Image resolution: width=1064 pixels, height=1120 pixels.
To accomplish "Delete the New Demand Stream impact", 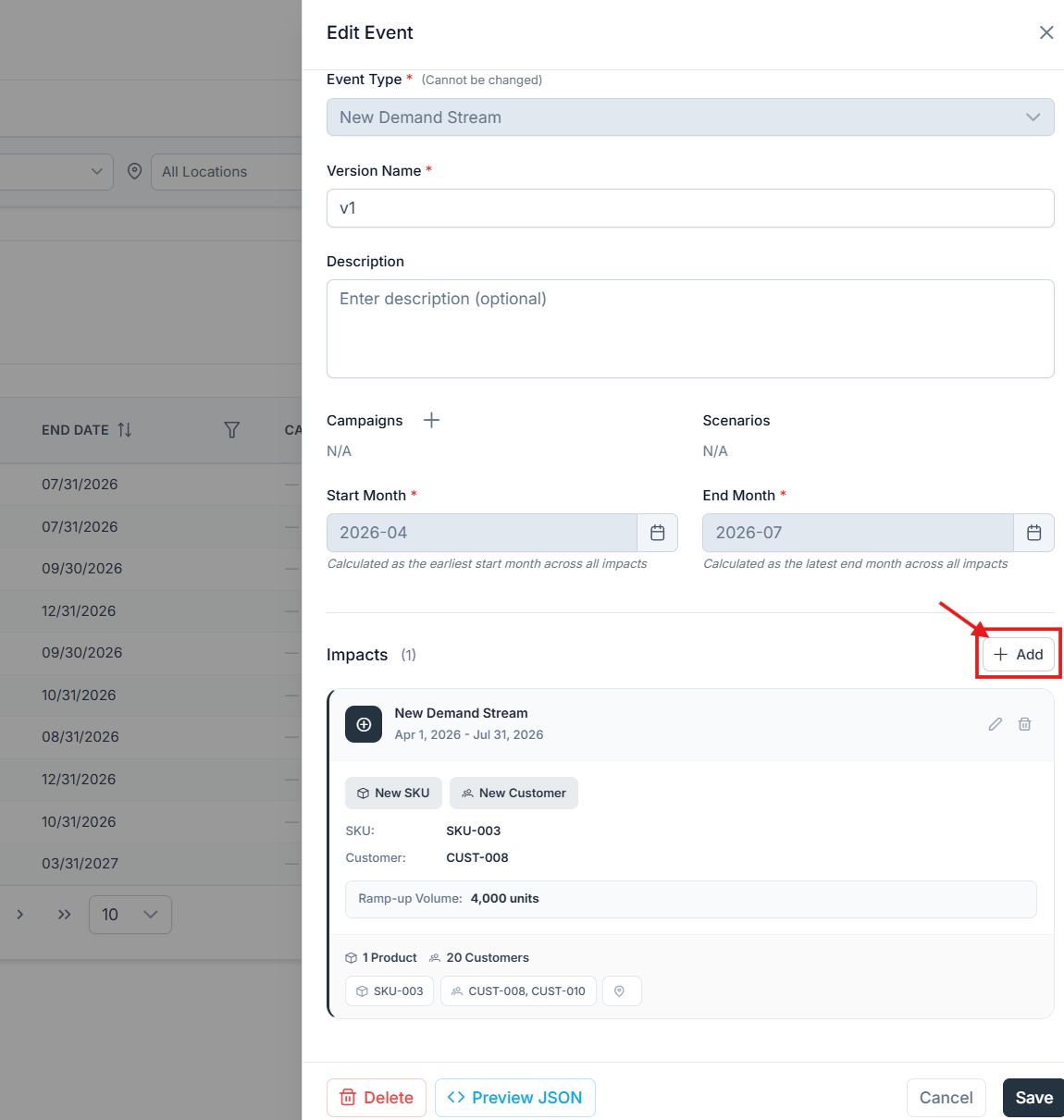I will 1025,724.
